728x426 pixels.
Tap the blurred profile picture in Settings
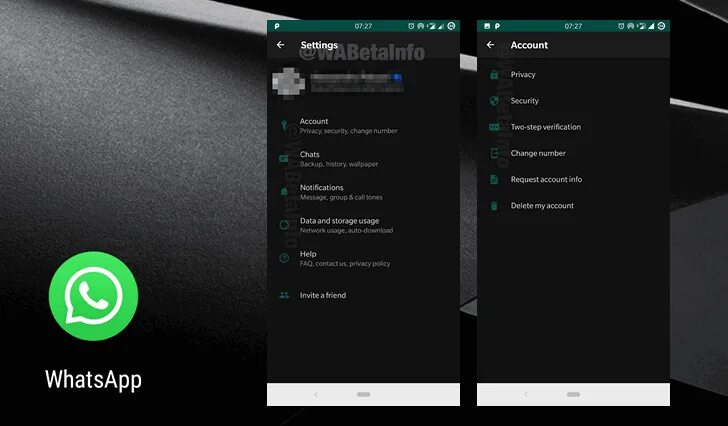click(x=288, y=83)
